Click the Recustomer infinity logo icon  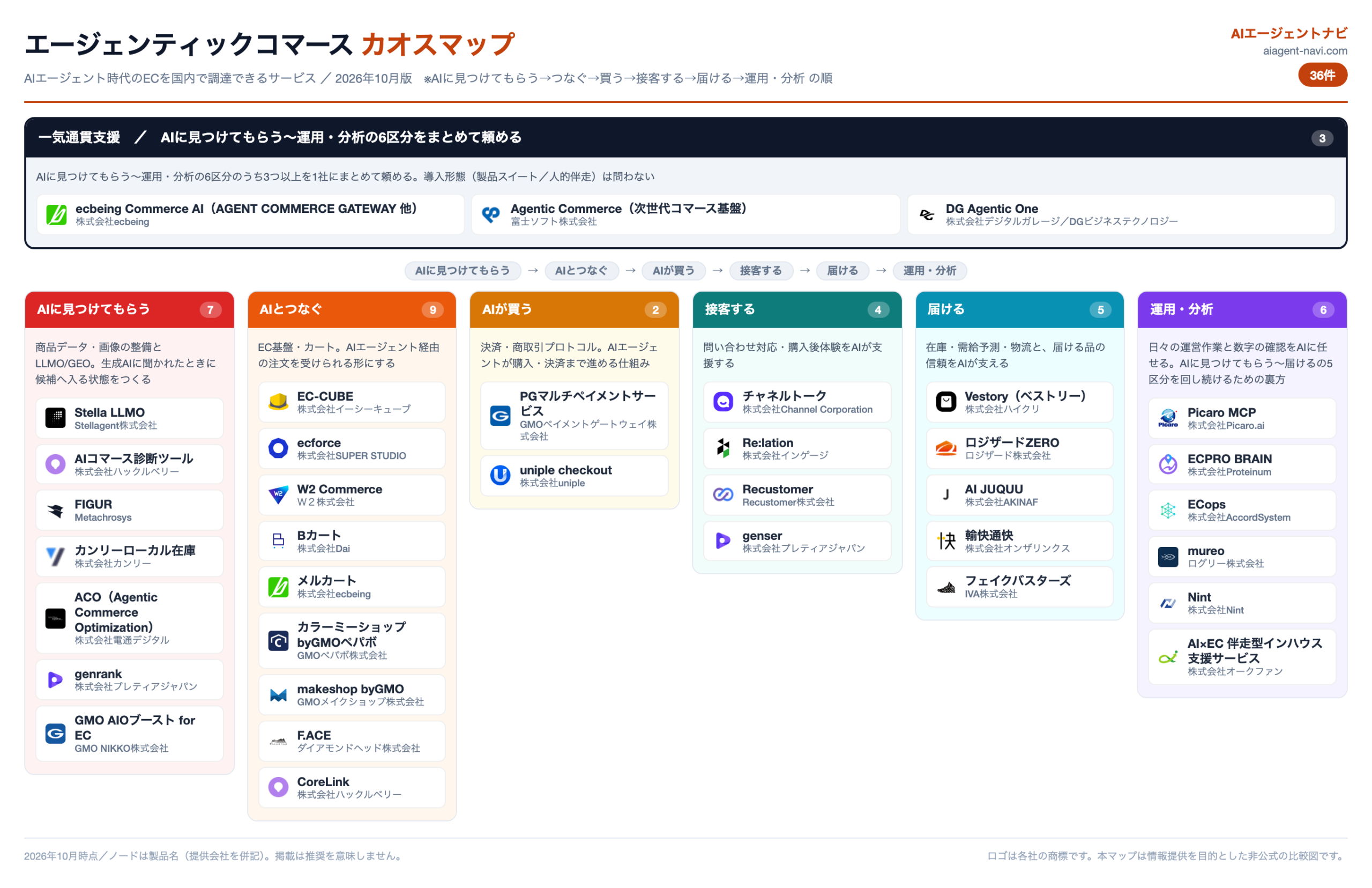point(723,495)
